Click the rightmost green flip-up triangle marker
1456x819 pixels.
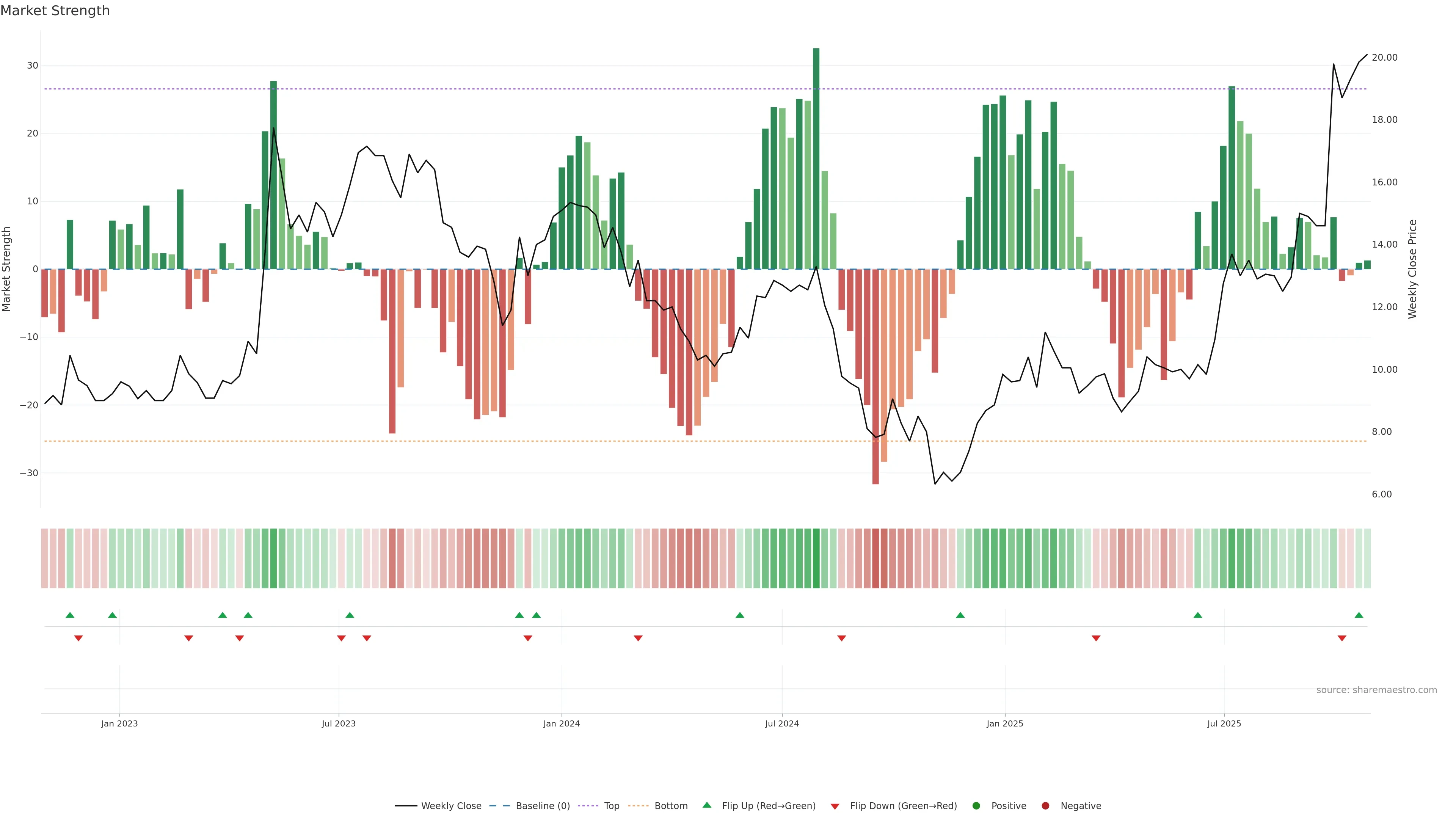coord(1359,615)
